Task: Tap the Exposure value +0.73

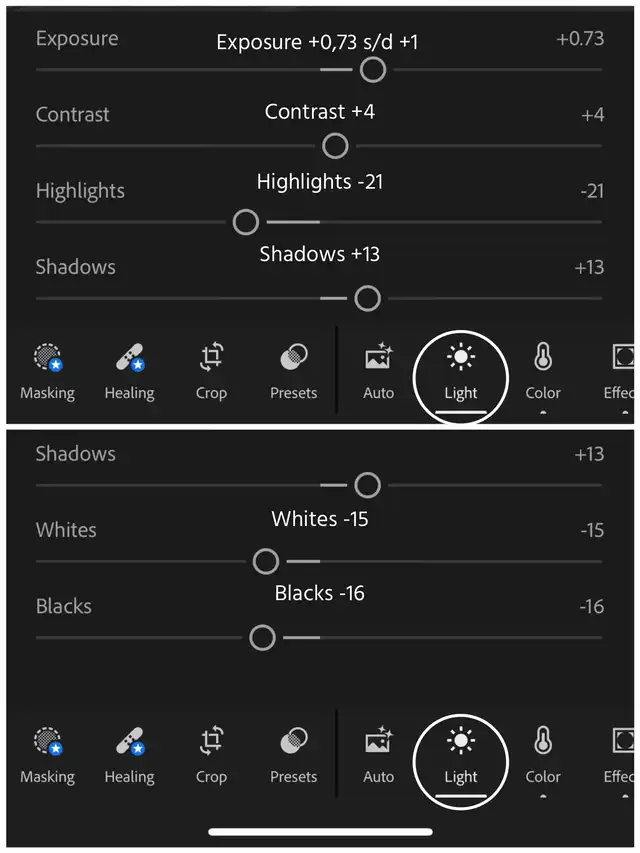Action: (x=580, y=39)
